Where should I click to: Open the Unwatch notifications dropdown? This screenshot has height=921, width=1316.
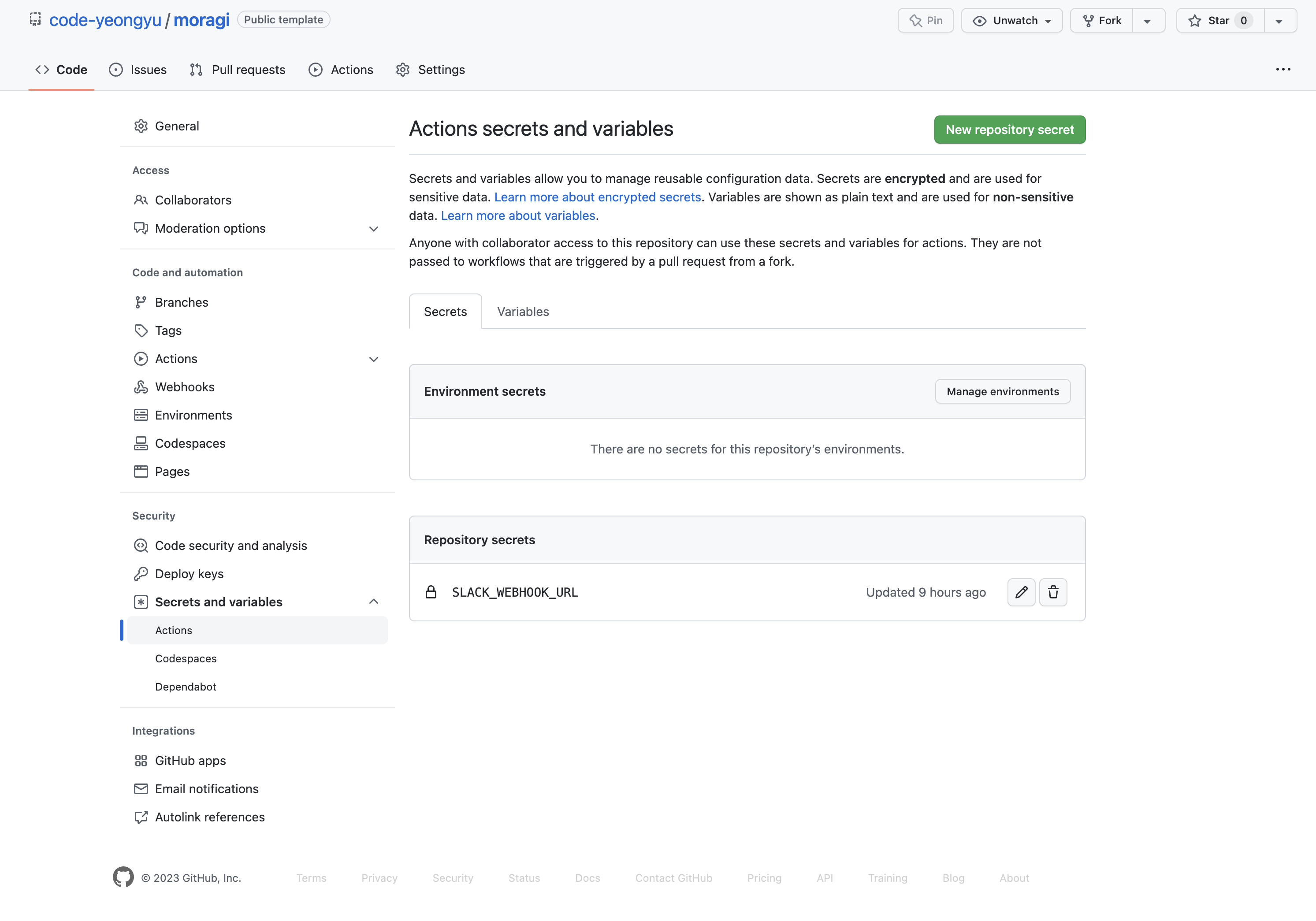click(1011, 21)
